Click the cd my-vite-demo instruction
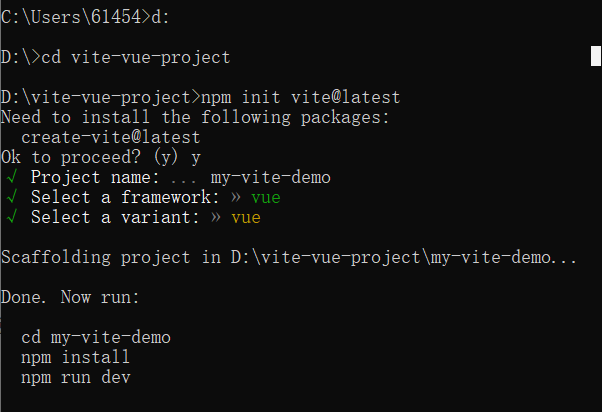 coord(95,337)
